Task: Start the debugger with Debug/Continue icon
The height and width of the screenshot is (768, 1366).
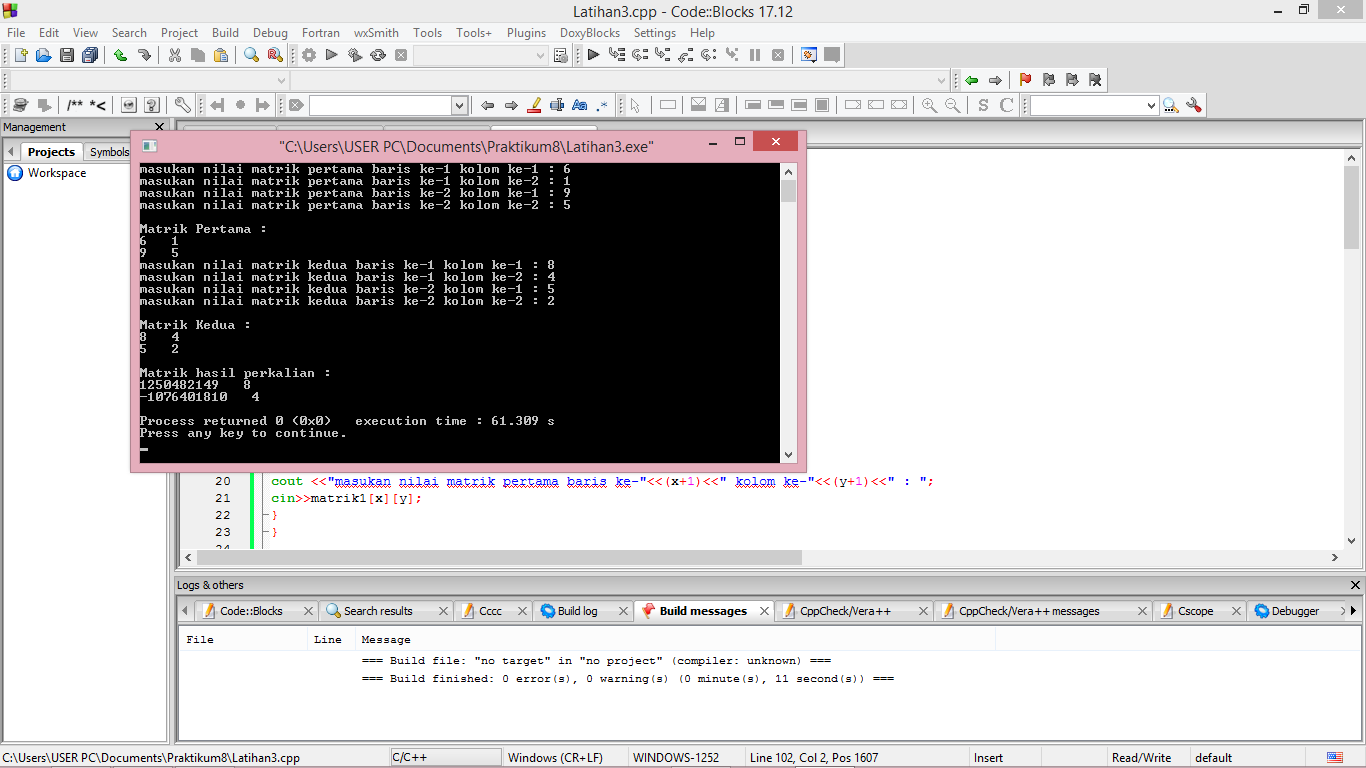Action: [593, 55]
